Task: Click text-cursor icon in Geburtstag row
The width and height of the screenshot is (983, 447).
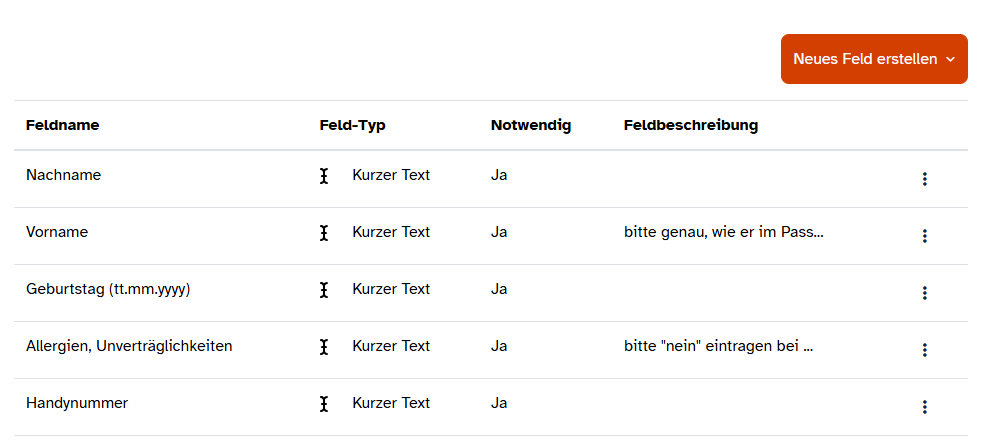Action: point(324,290)
